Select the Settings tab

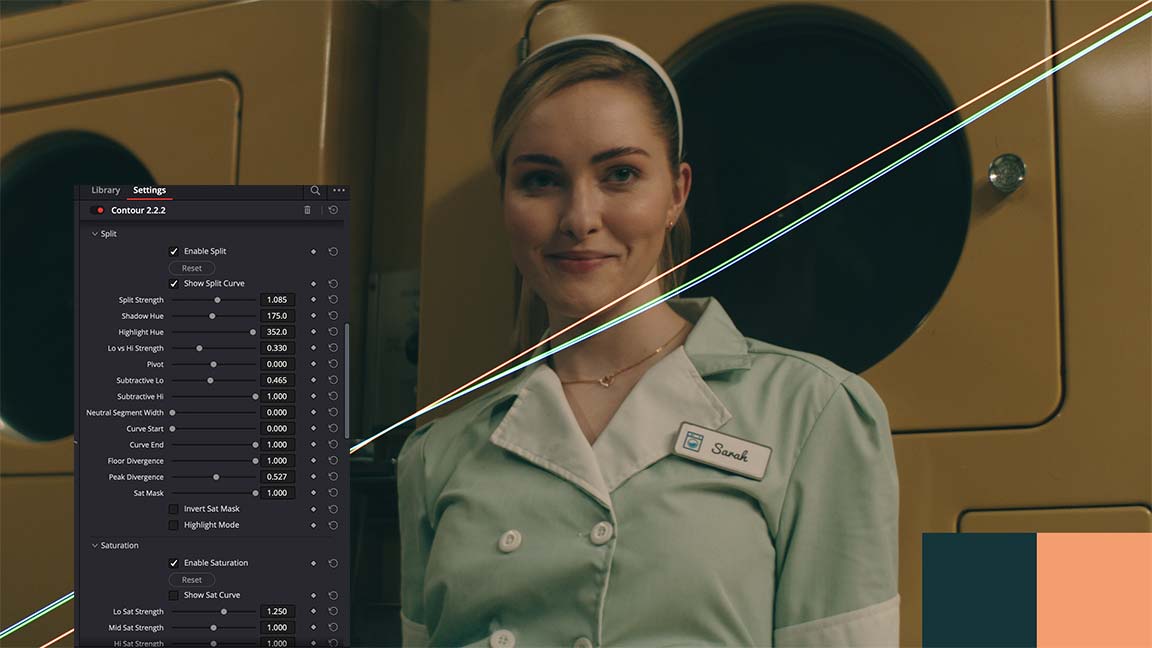149,190
